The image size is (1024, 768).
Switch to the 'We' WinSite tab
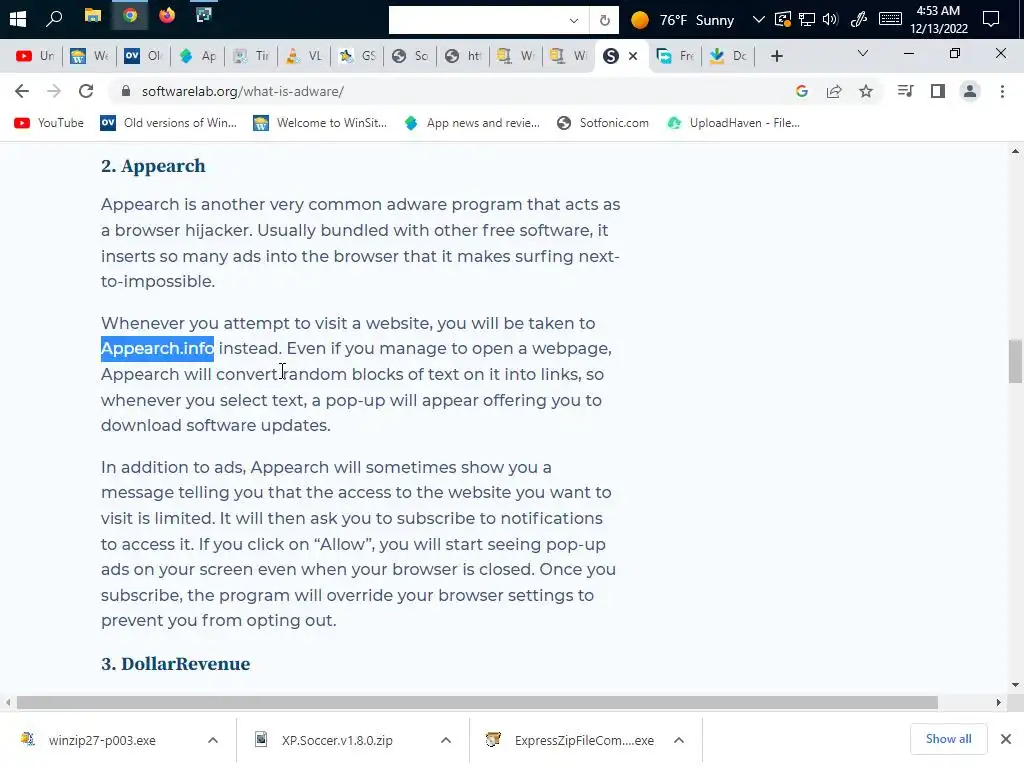pyautogui.click(x=89, y=56)
